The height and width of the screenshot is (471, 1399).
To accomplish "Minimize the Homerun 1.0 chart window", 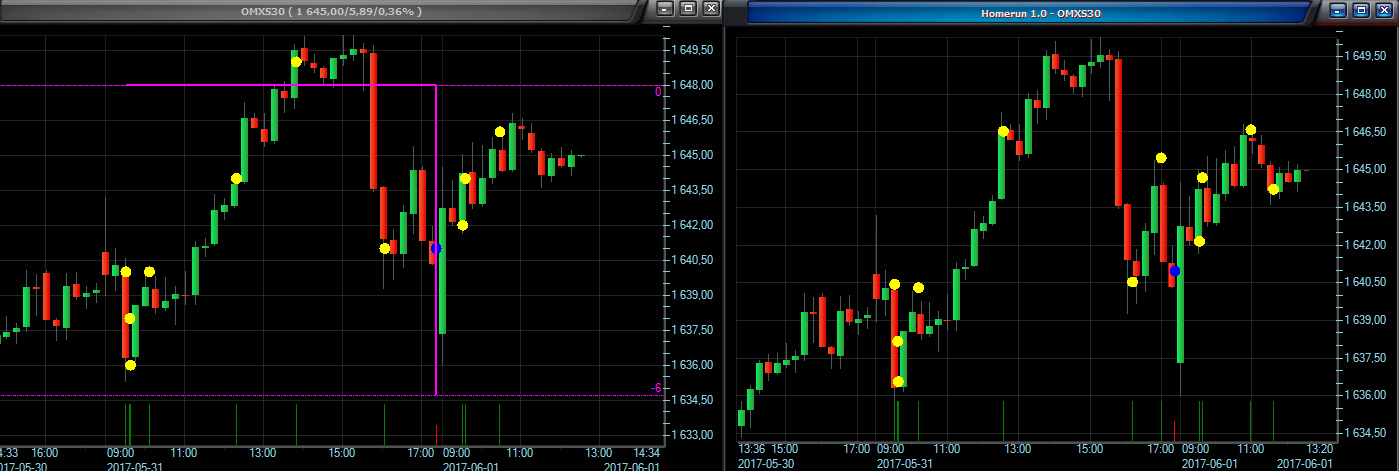I will (1338, 10).
